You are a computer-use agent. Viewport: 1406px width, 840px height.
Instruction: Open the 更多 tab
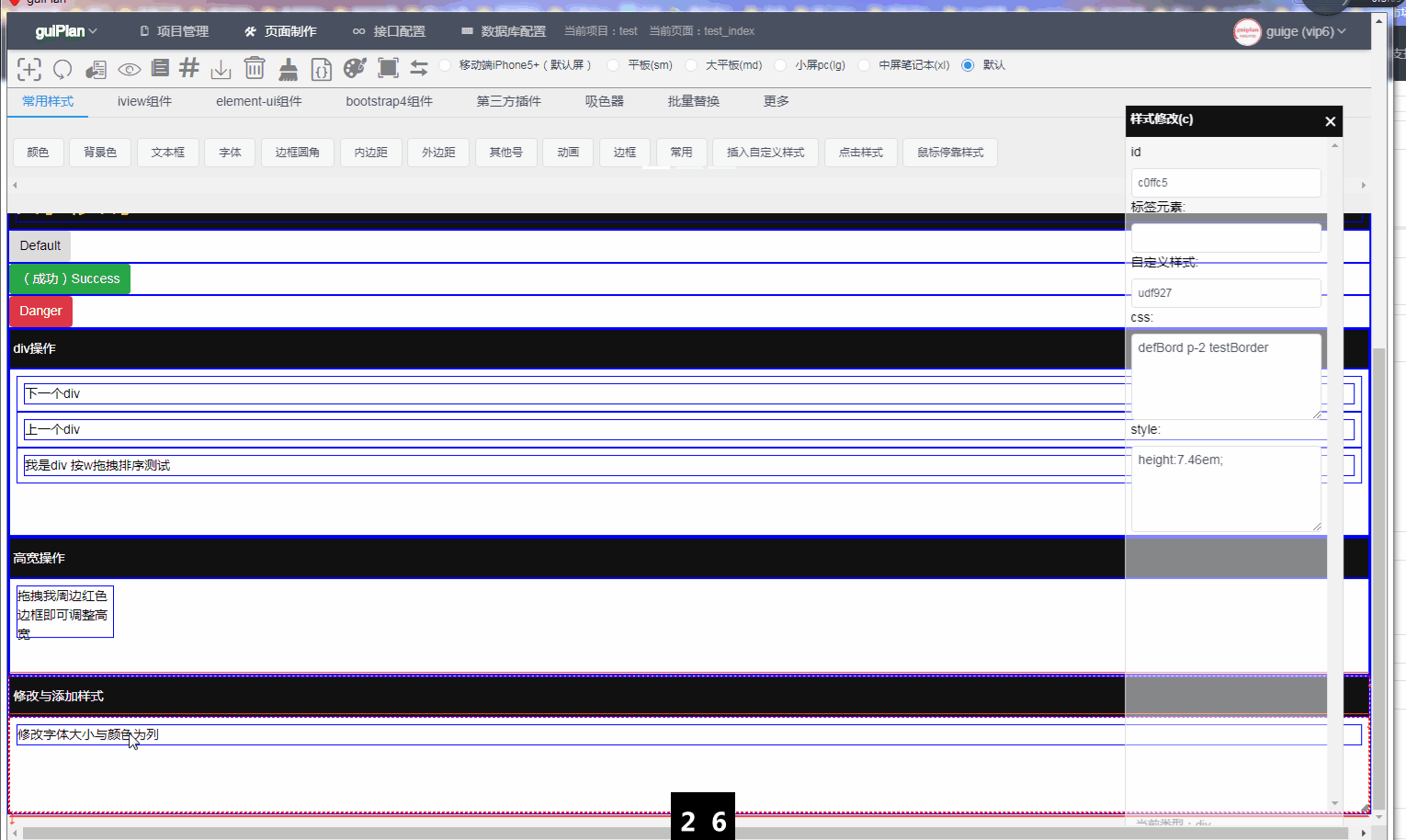click(777, 101)
